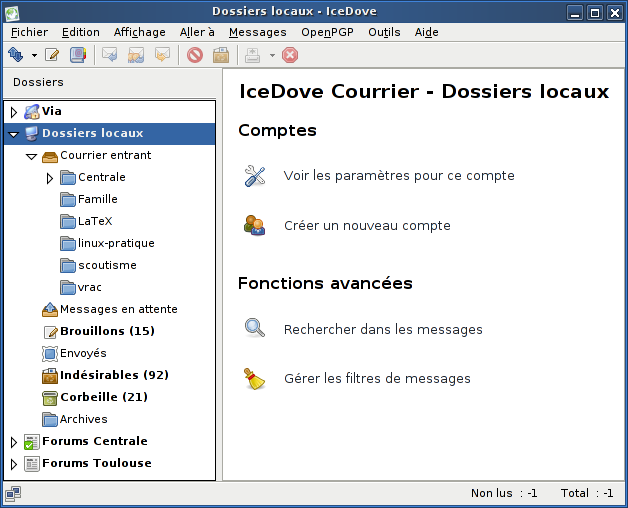Click the Non lus status text
This screenshot has width=628, height=508.
tap(504, 493)
